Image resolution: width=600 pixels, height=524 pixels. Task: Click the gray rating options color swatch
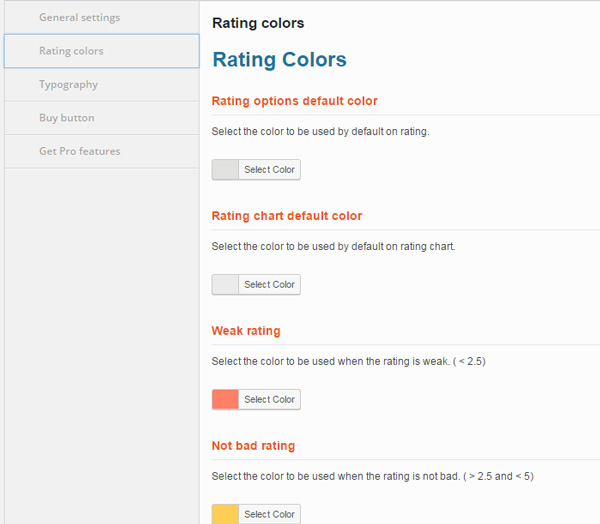pos(226,170)
